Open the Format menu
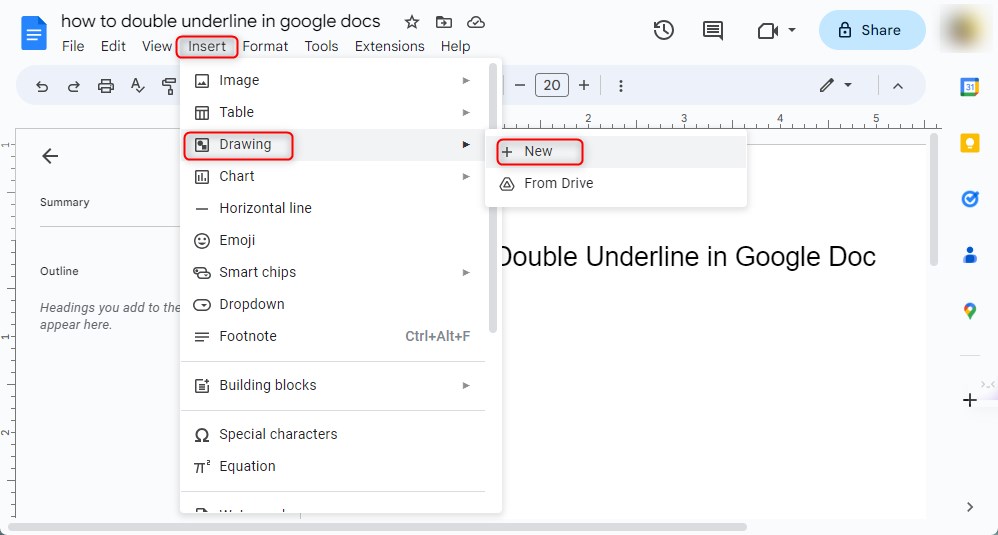 (x=265, y=46)
